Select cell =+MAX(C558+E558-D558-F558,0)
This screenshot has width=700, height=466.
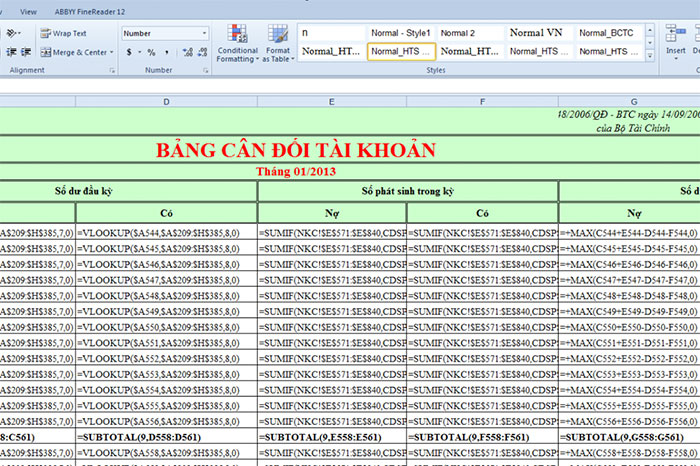(629, 453)
